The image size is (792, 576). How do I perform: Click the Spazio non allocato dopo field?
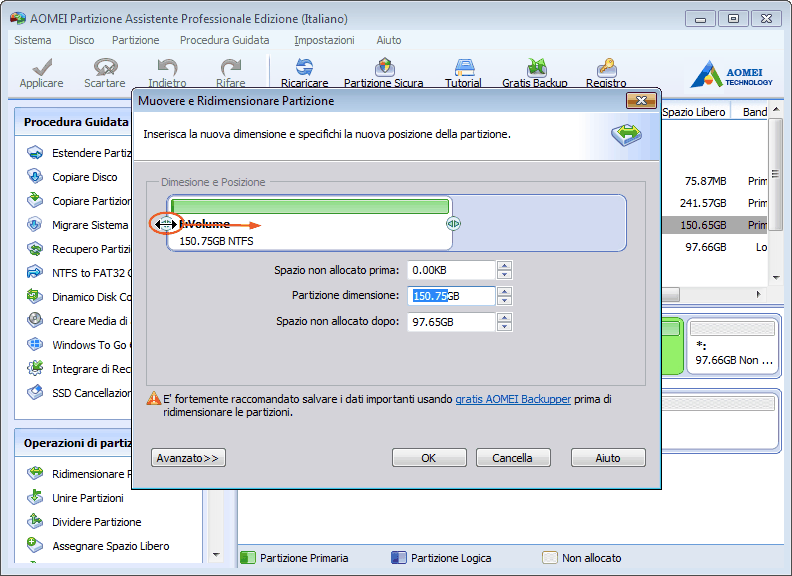pos(451,322)
